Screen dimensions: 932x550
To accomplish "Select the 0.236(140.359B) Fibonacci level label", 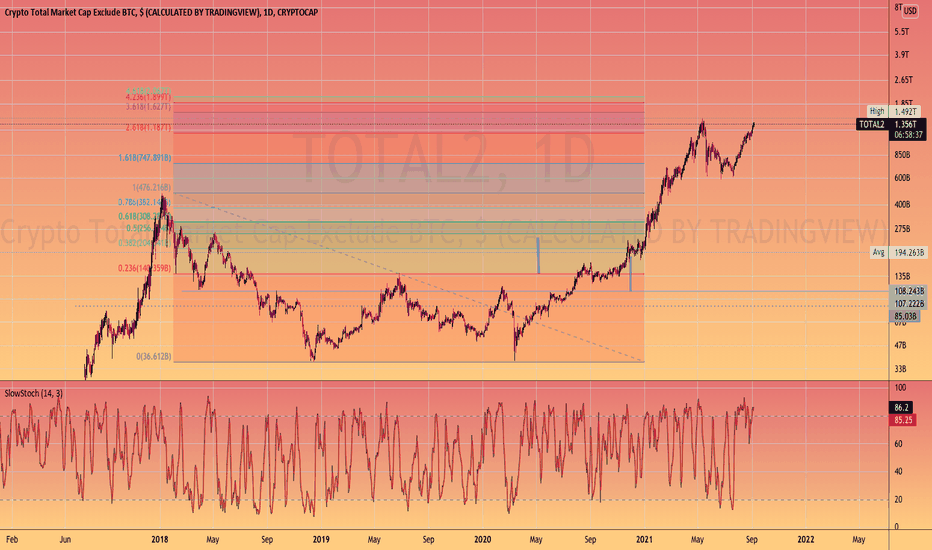I will (144, 268).
